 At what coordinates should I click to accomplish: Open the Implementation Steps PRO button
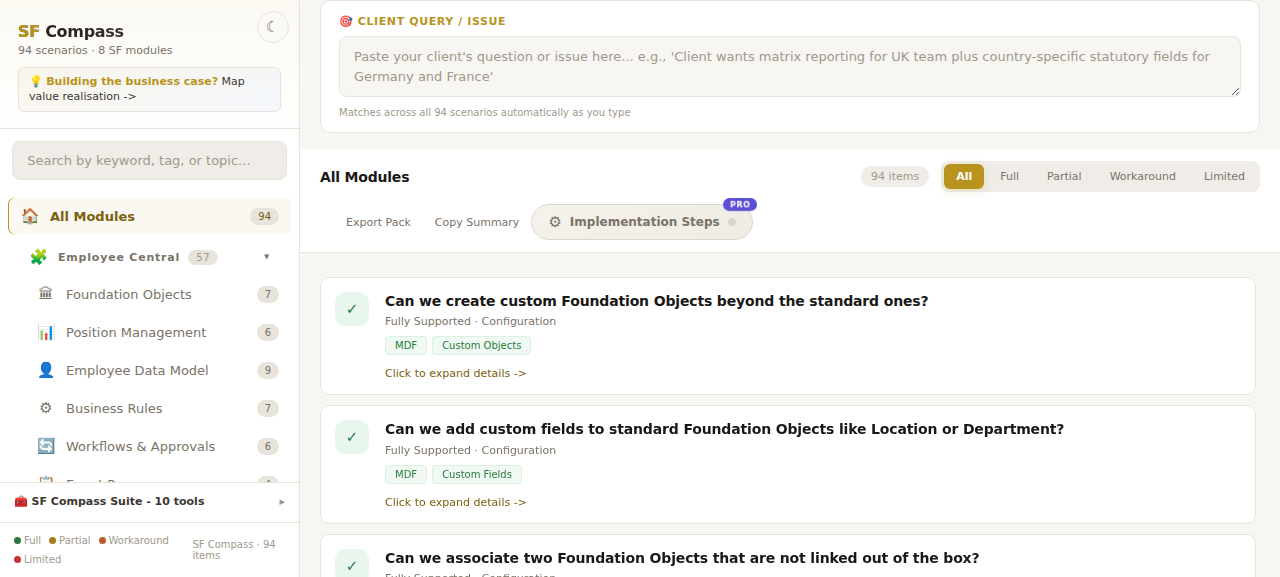click(642, 222)
